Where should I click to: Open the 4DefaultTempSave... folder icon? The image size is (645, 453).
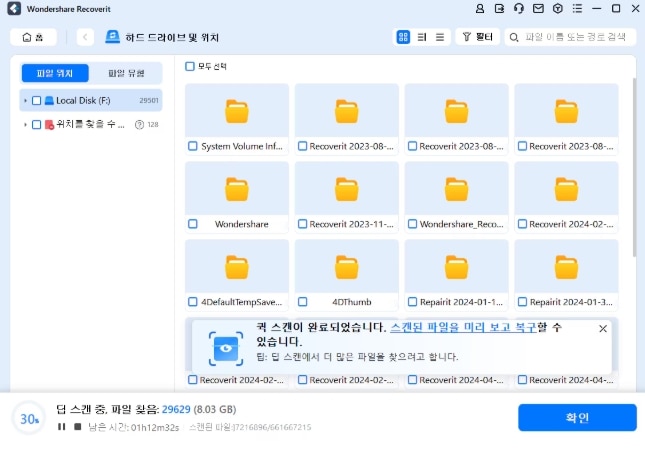237,267
